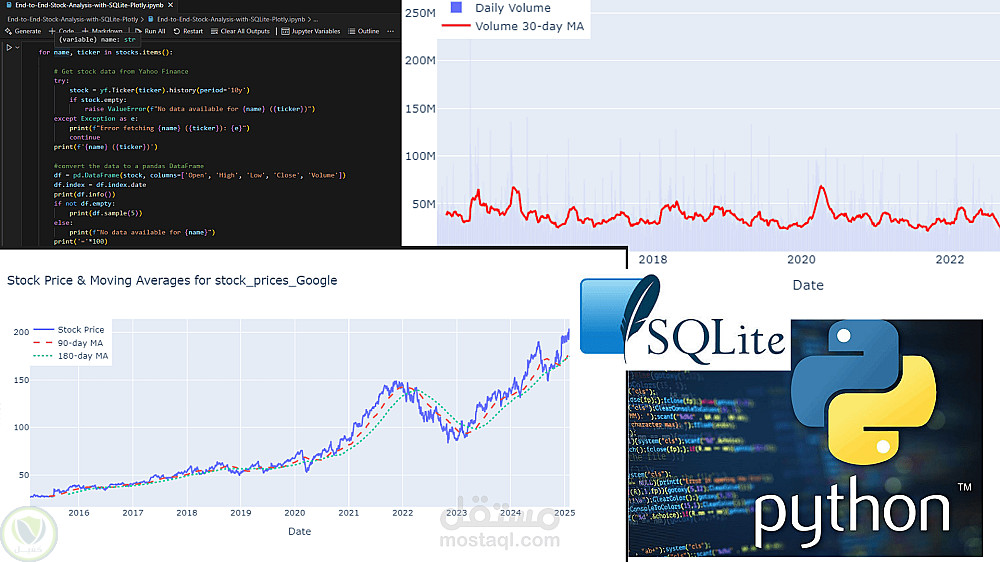Expand the run cell dropdown arrow
The width and height of the screenshot is (1000, 562).
17,47
